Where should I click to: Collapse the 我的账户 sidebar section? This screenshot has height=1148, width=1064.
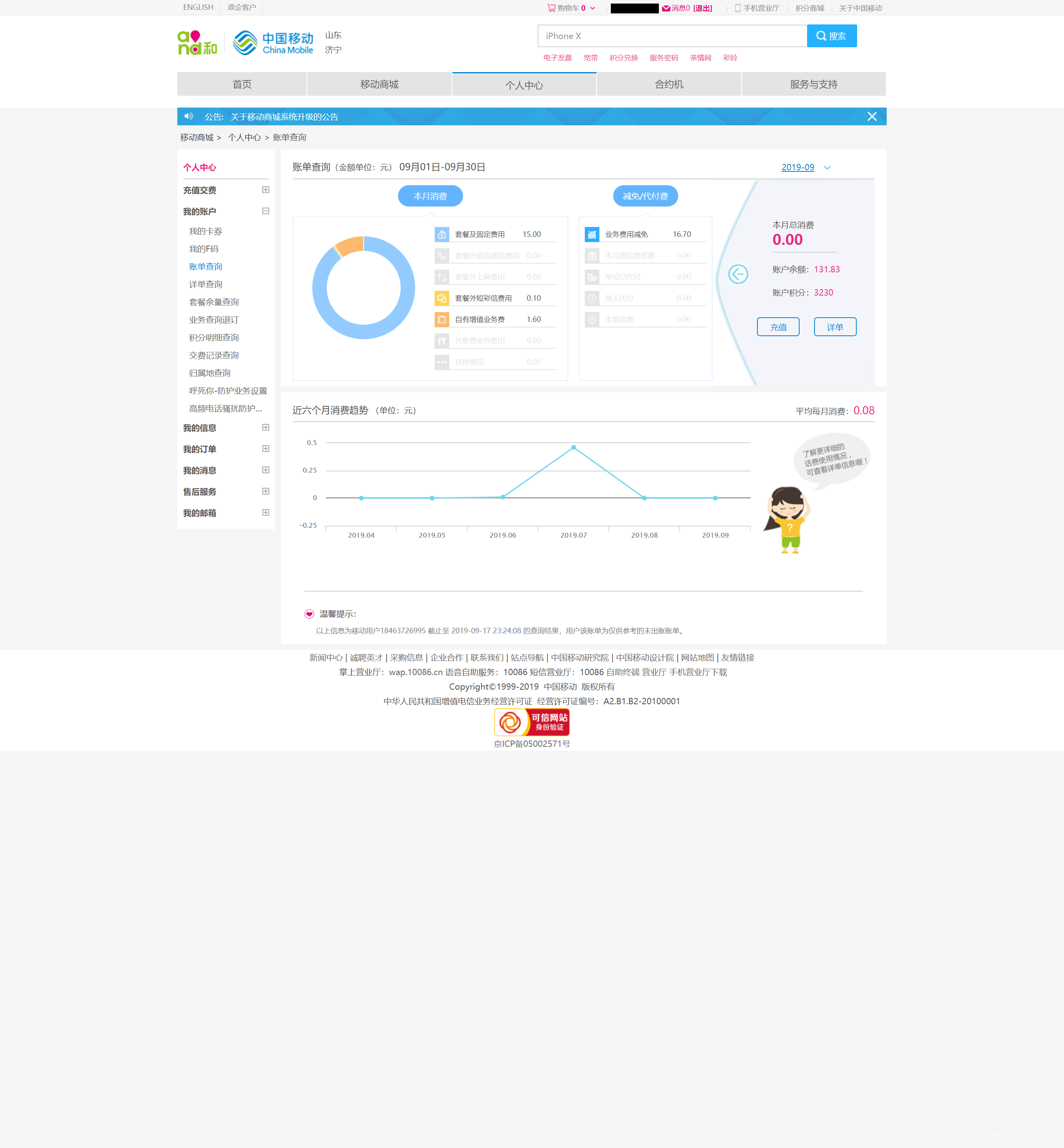point(266,211)
